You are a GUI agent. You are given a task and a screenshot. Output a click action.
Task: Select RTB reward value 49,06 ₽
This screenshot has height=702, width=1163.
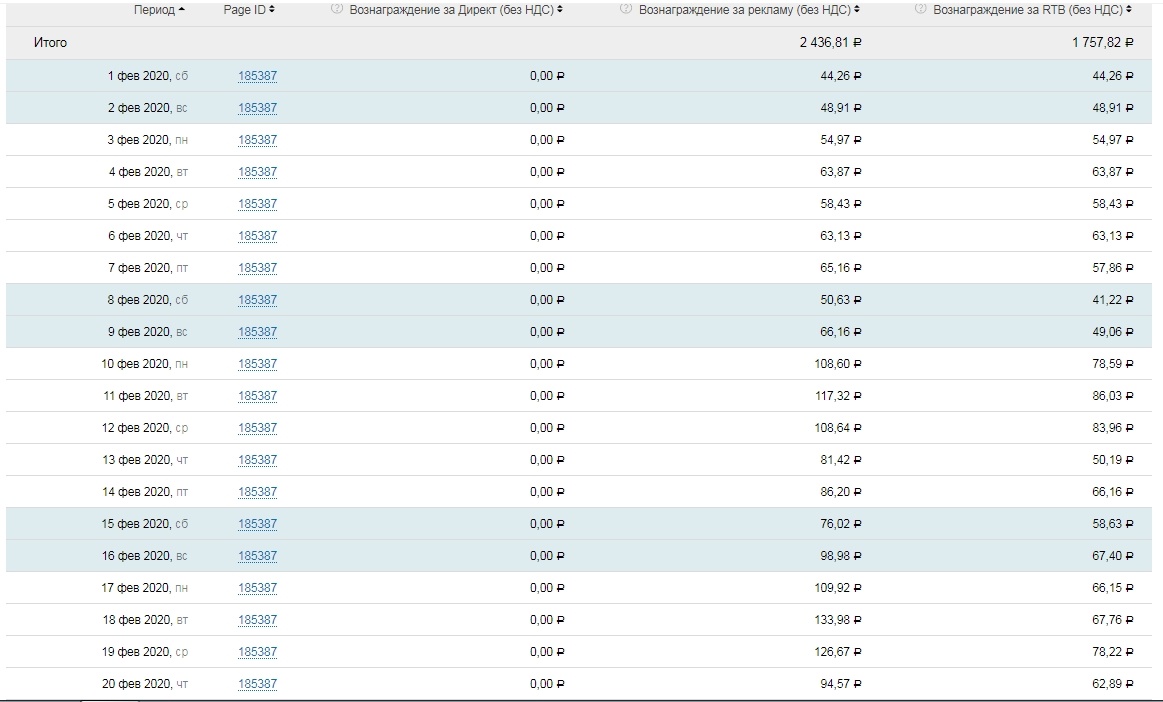1113,332
